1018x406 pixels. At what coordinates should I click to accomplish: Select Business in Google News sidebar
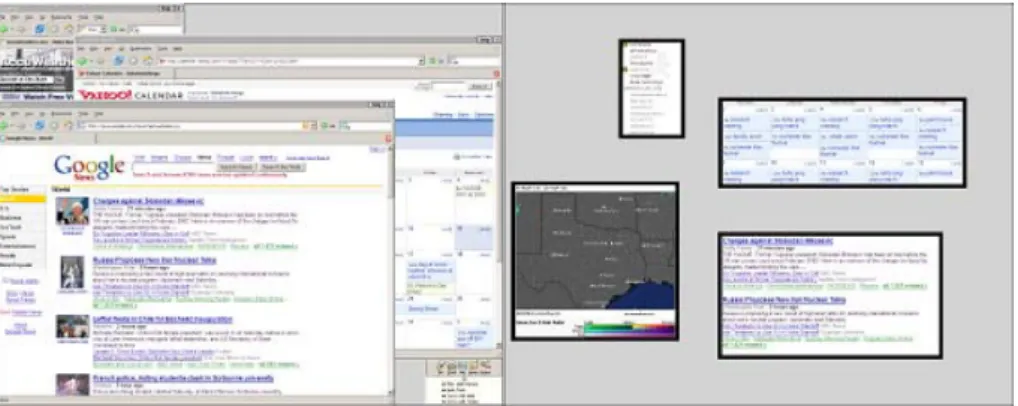pos(11,218)
